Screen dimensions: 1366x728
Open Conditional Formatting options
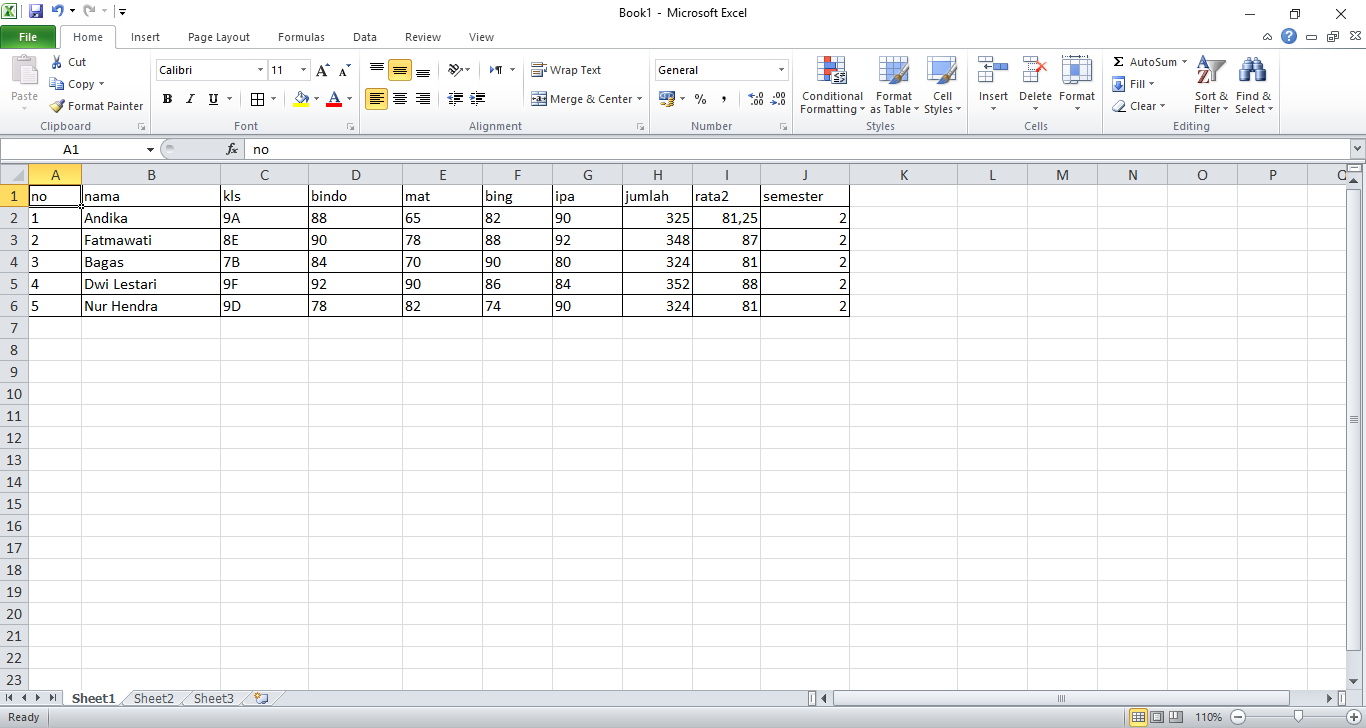coord(831,85)
